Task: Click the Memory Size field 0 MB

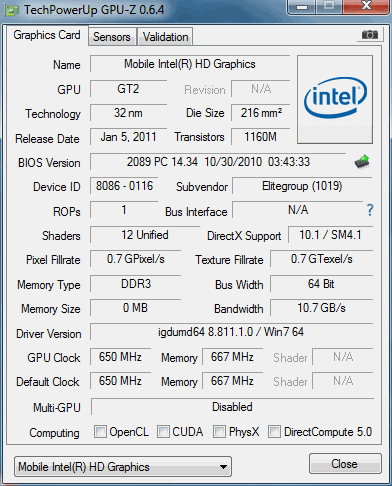Action: (x=135, y=308)
